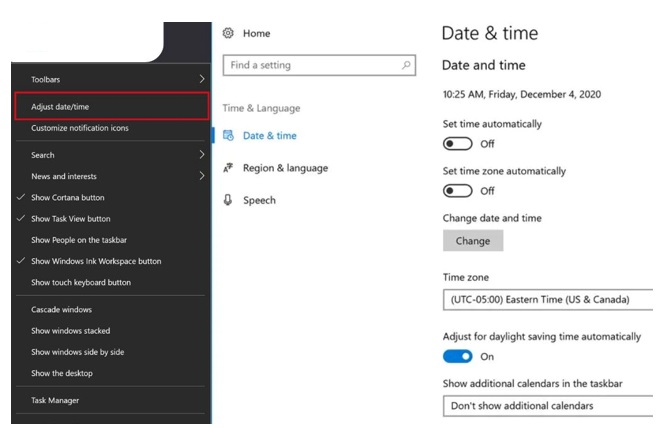The image size is (658, 428).
Task: Choose Cascade windows
Action: [x=61, y=310]
